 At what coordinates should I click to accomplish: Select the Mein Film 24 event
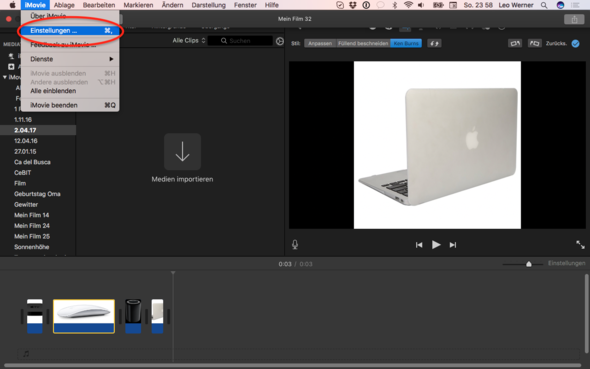coord(32,226)
